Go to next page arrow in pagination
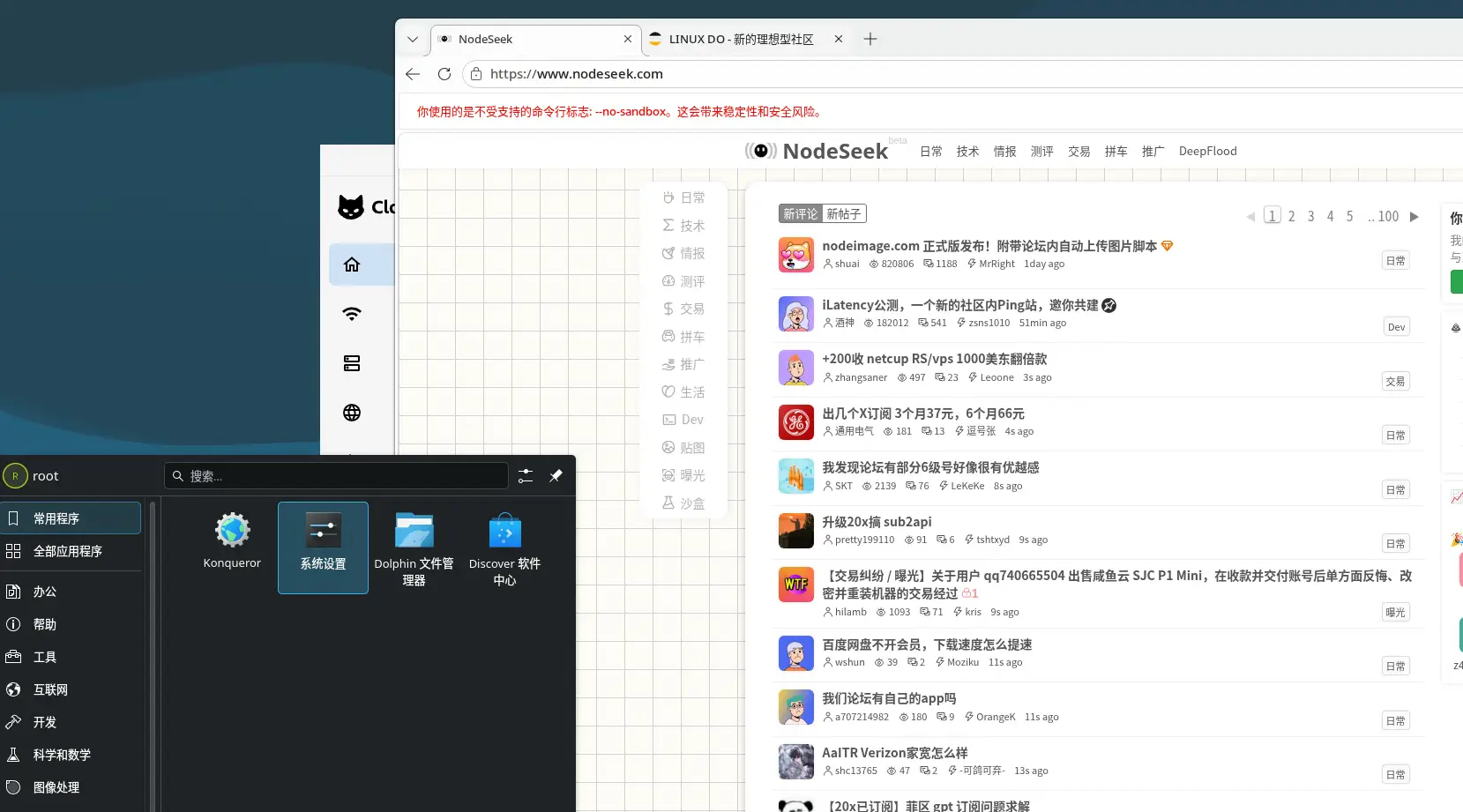Image resolution: width=1463 pixels, height=812 pixels. 1414,216
